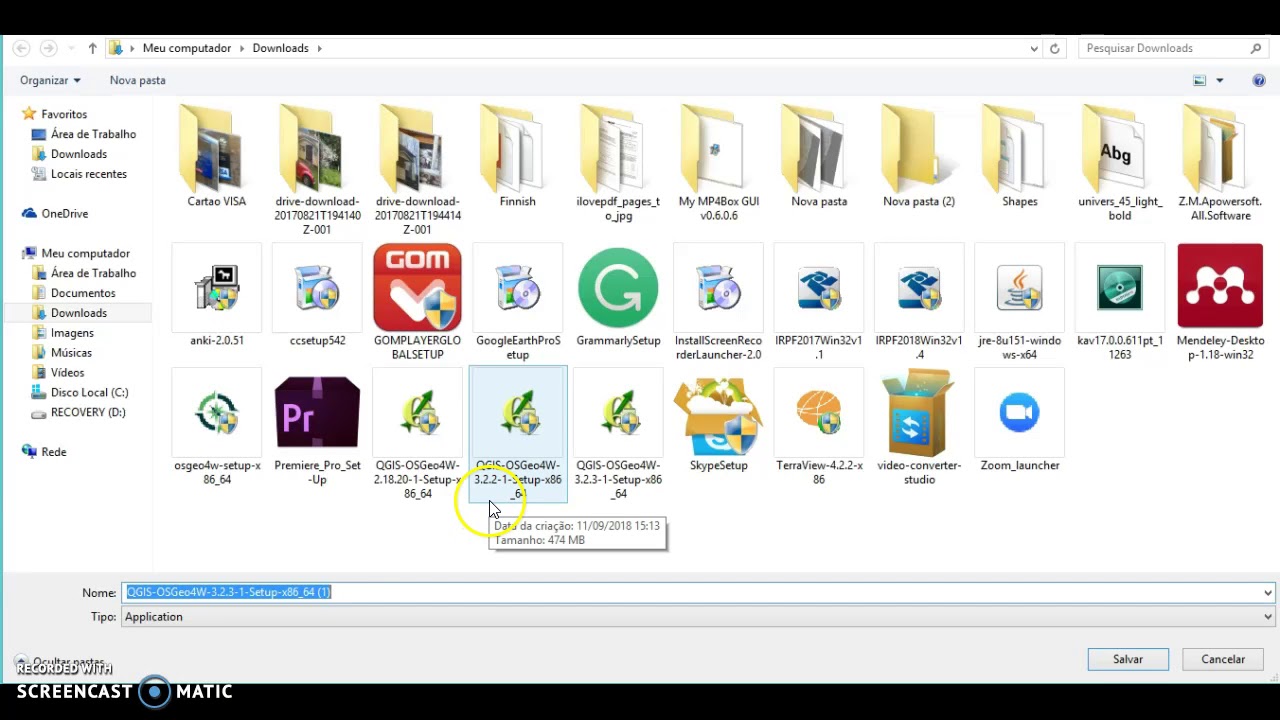Image resolution: width=1280 pixels, height=720 pixels.
Task: Click Downloads in the address path
Action: pos(280,48)
